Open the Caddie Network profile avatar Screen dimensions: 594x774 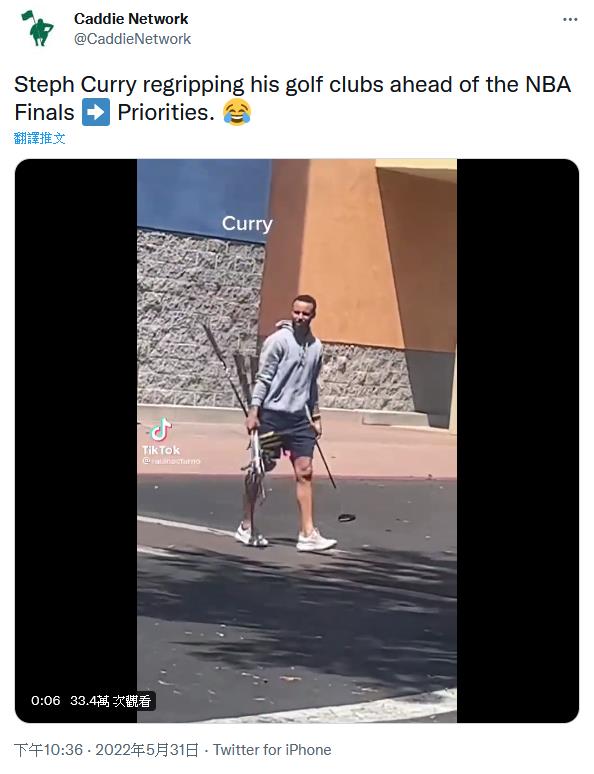(37, 28)
